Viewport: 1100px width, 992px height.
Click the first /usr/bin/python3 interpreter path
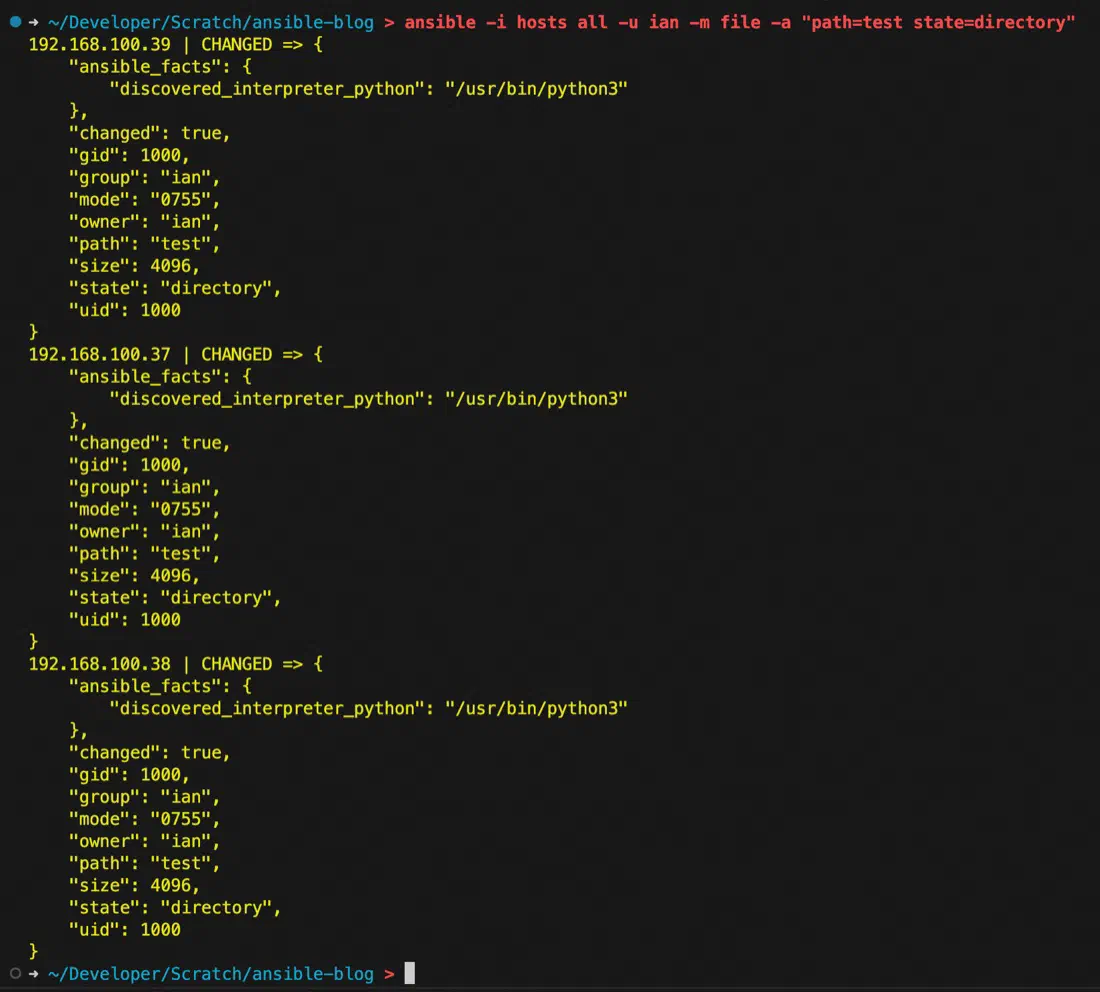pos(536,89)
